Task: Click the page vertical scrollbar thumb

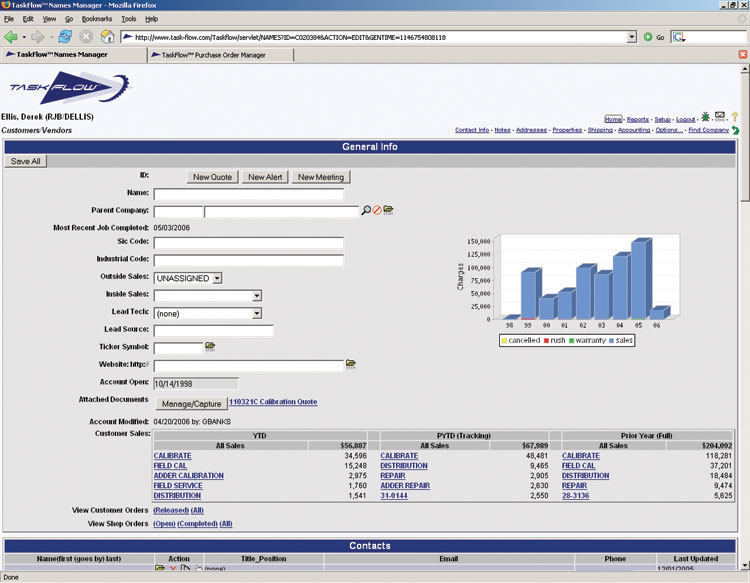Action: (x=745, y=137)
